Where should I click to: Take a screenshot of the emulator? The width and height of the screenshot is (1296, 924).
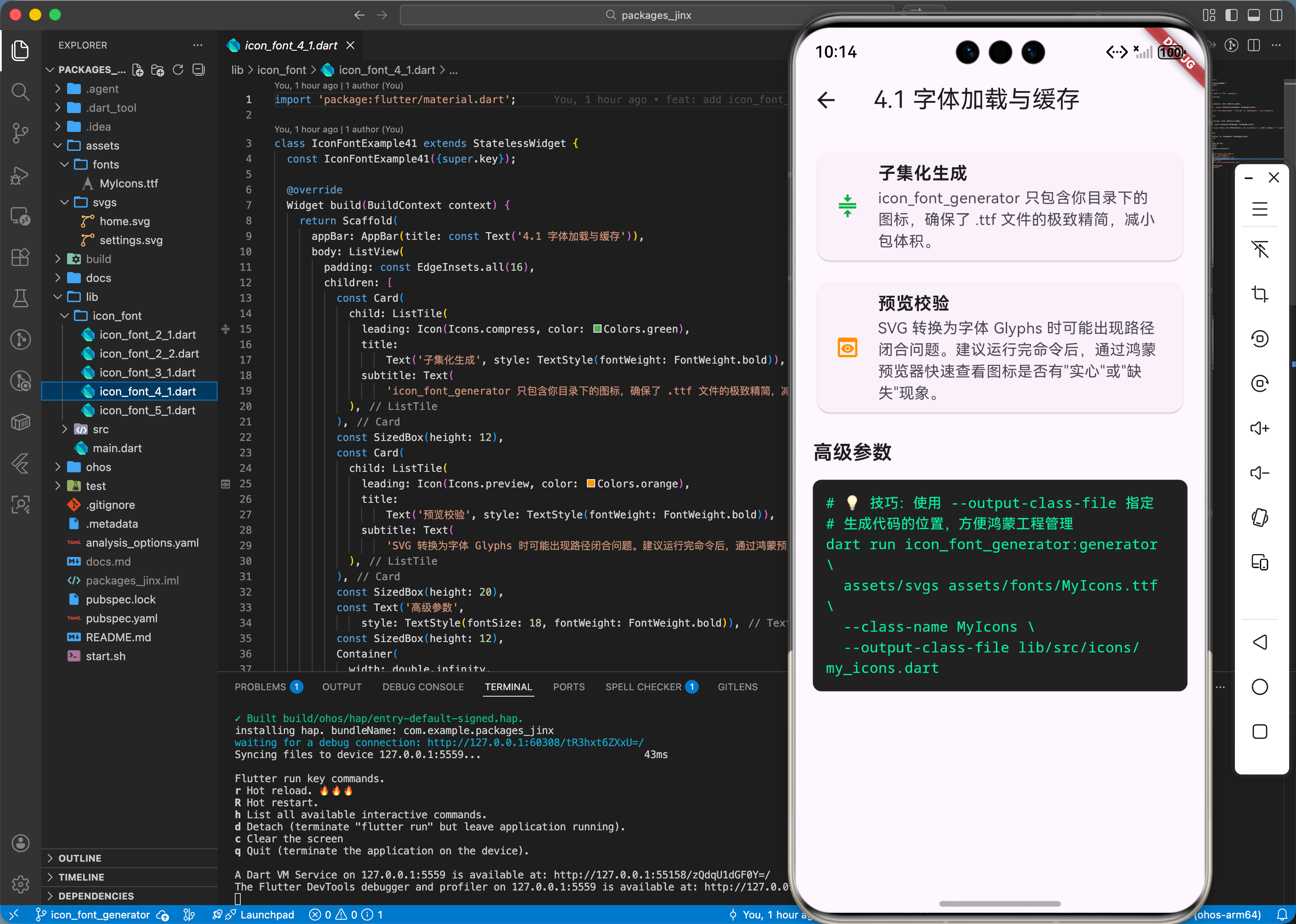click(x=1259, y=294)
